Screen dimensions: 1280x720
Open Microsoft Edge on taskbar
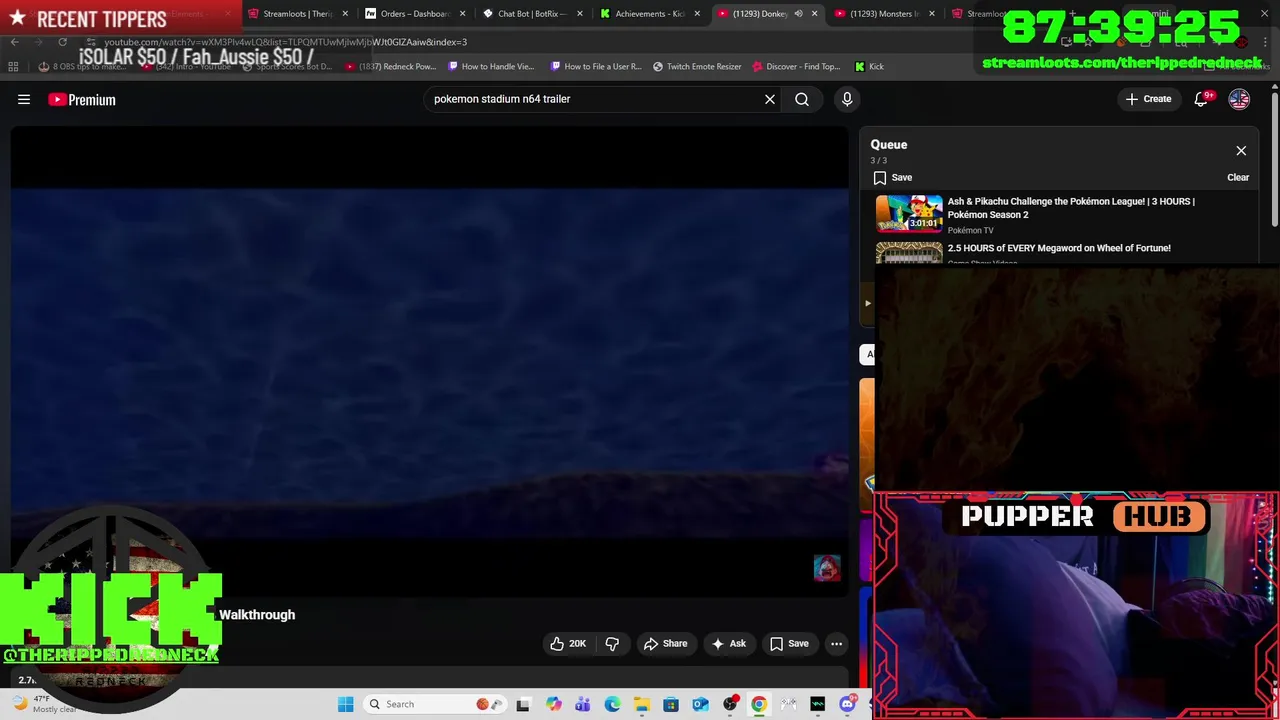(x=612, y=704)
